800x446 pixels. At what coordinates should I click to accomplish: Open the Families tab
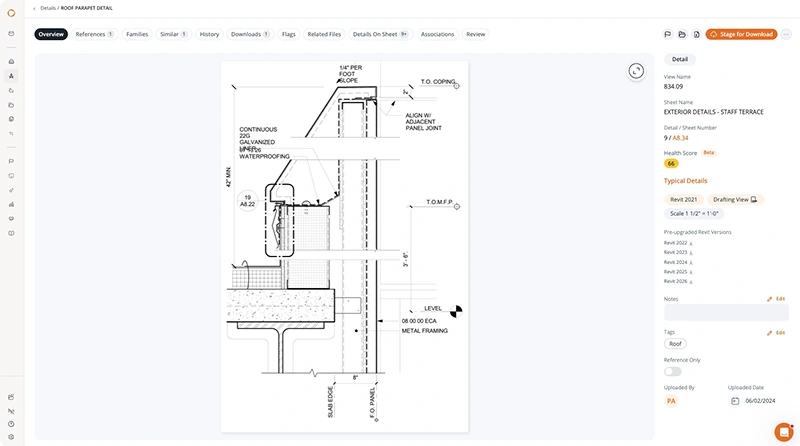click(x=137, y=34)
